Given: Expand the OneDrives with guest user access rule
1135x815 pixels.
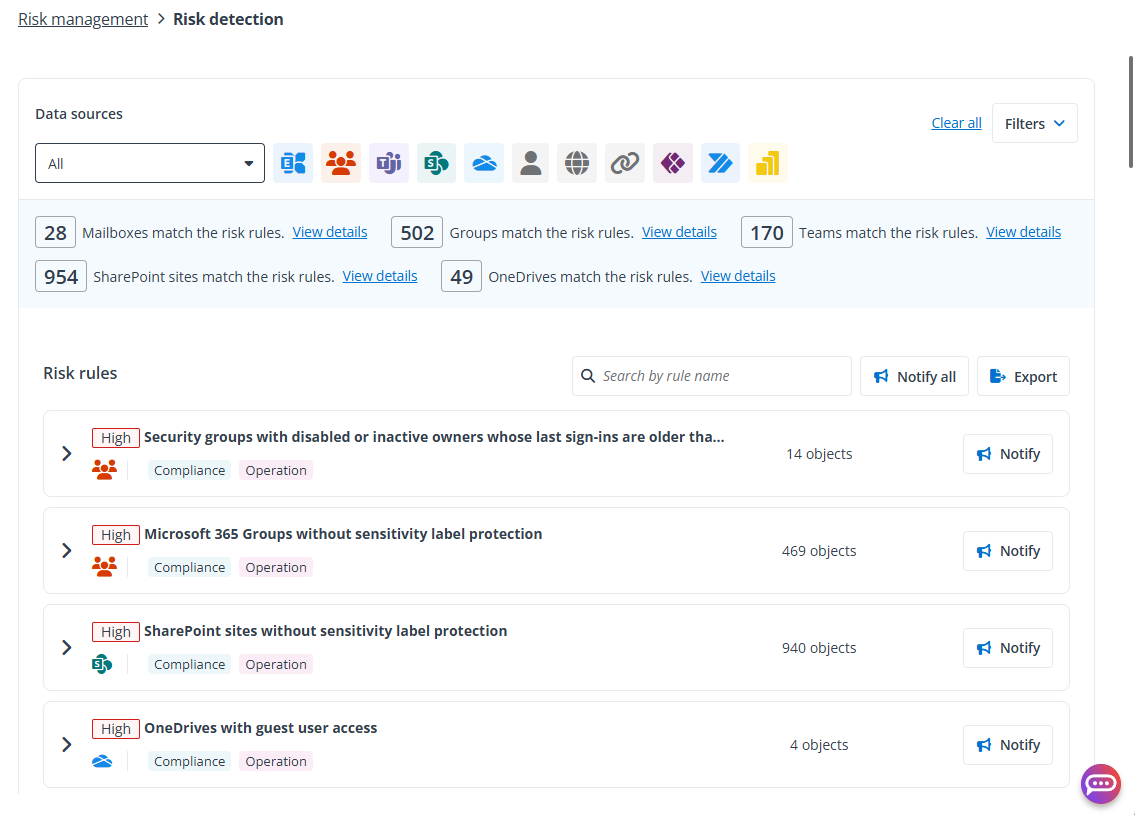Looking at the screenshot, I should click(x=66, y=744).
